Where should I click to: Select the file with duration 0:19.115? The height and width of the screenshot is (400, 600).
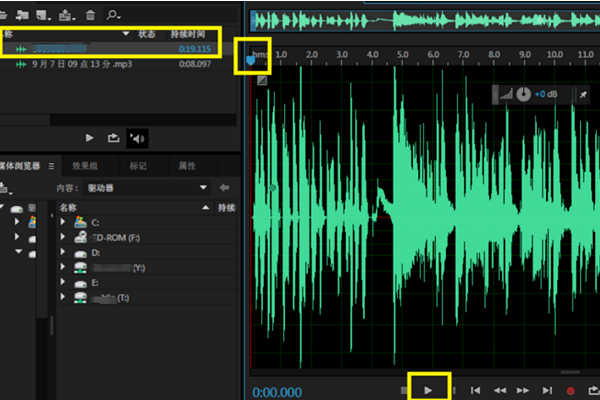[118, 49]
